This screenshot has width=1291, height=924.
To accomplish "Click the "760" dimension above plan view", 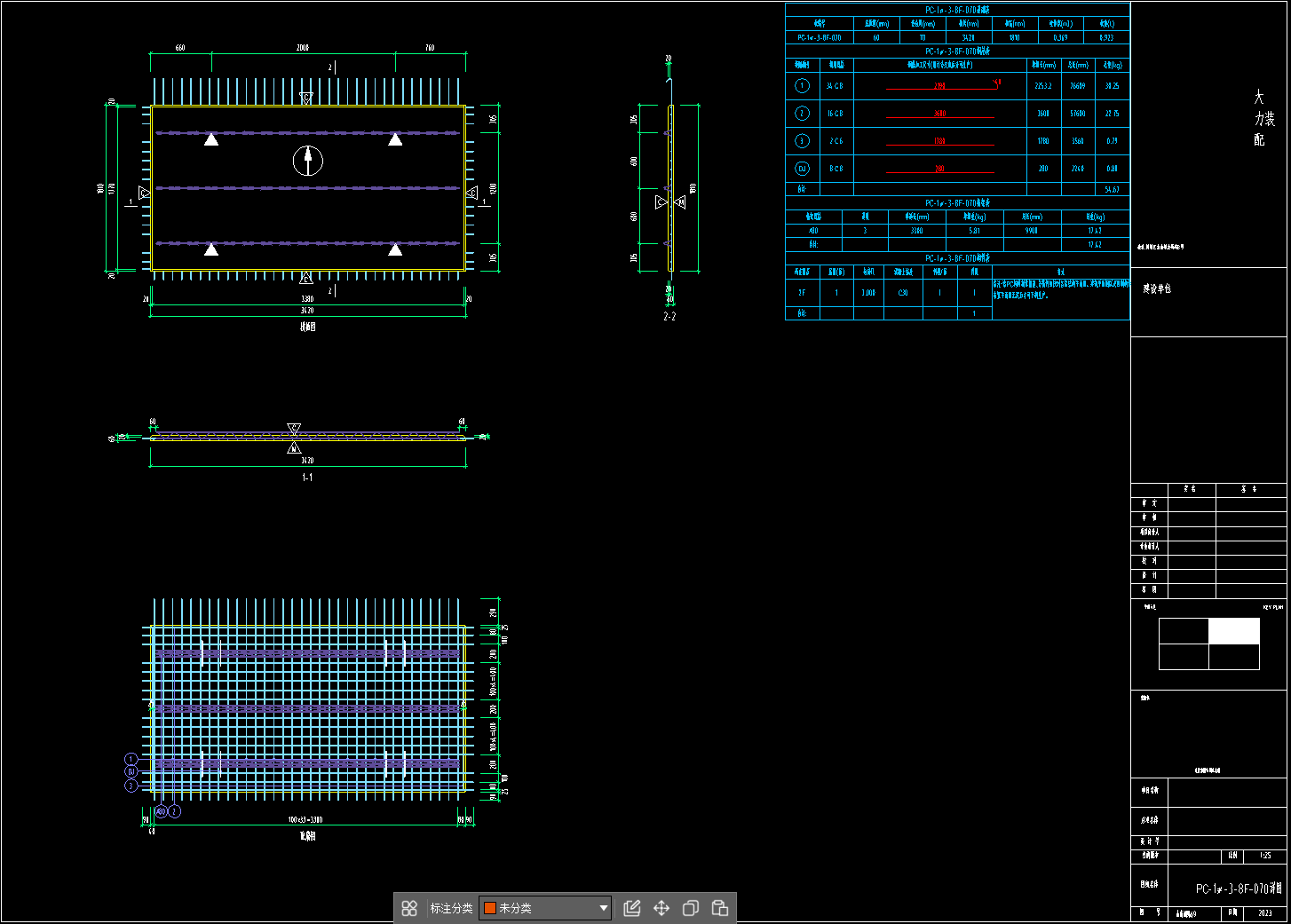I will [x=430, y=48].
